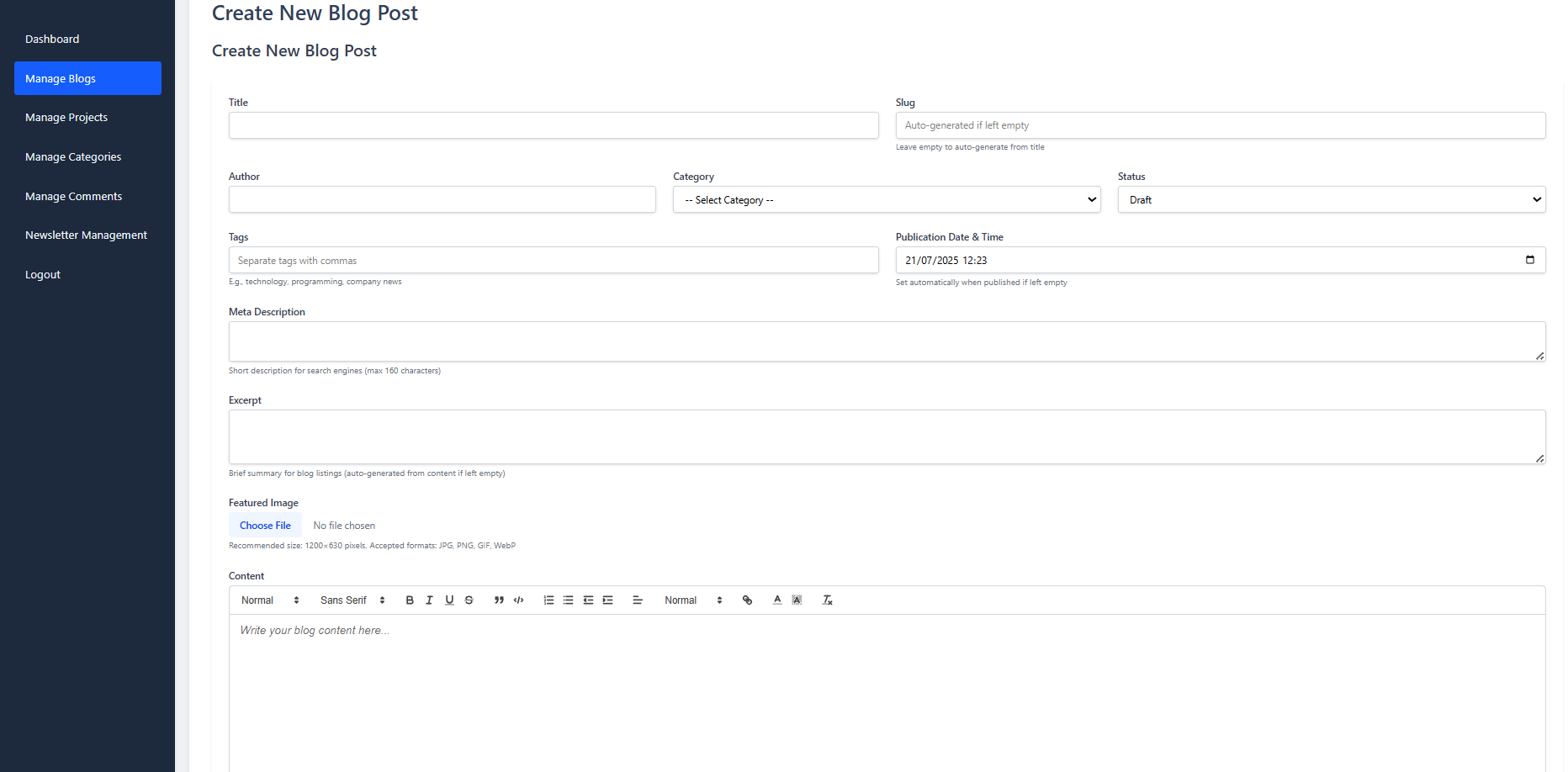The height and width of the screenshot is (772, 1568).
Task: Open the Select Category dropdown
Action: [886, 200]
